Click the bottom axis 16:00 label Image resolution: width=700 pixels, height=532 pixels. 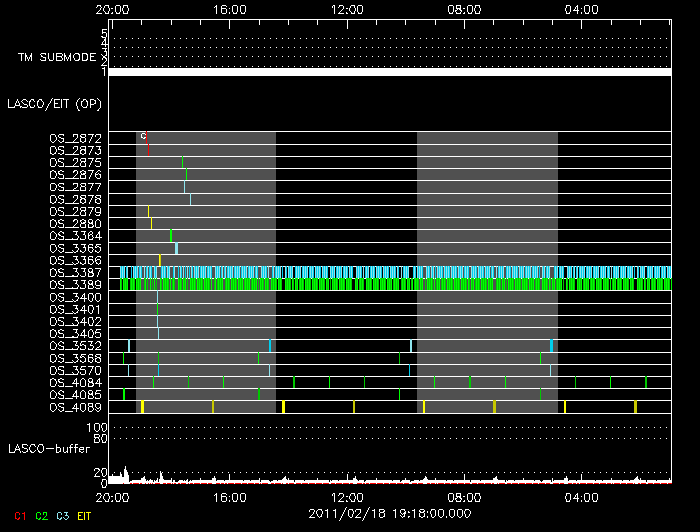[x=229, y=497]
